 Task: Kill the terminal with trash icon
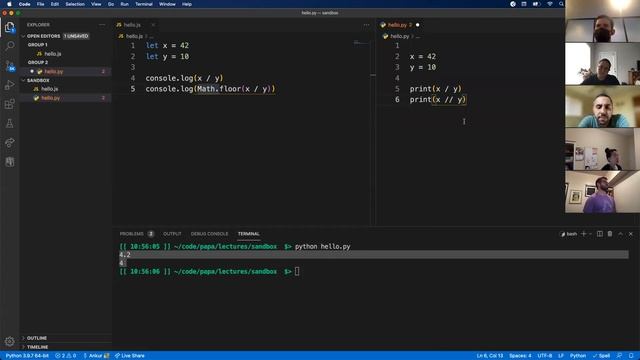610,234
